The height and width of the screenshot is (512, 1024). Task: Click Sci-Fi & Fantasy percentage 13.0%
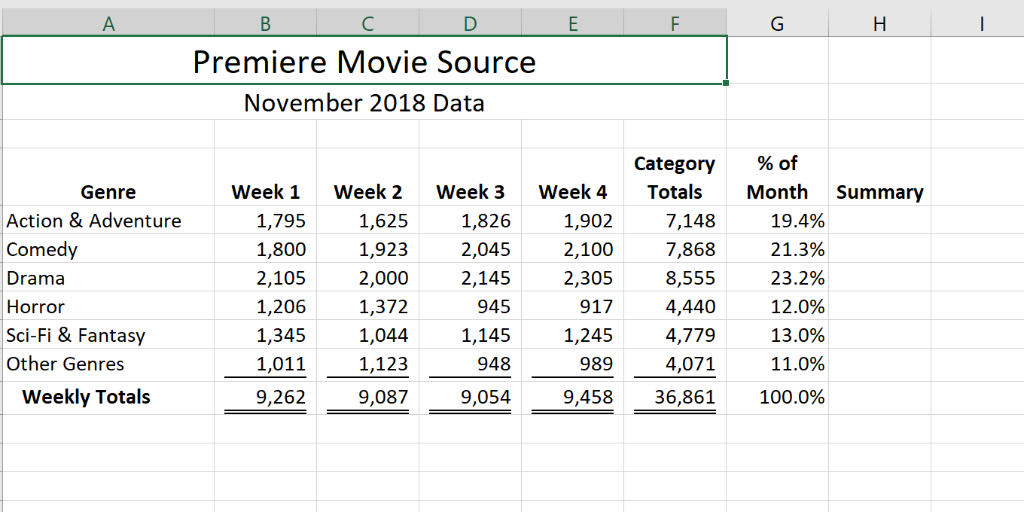[777, 334]
